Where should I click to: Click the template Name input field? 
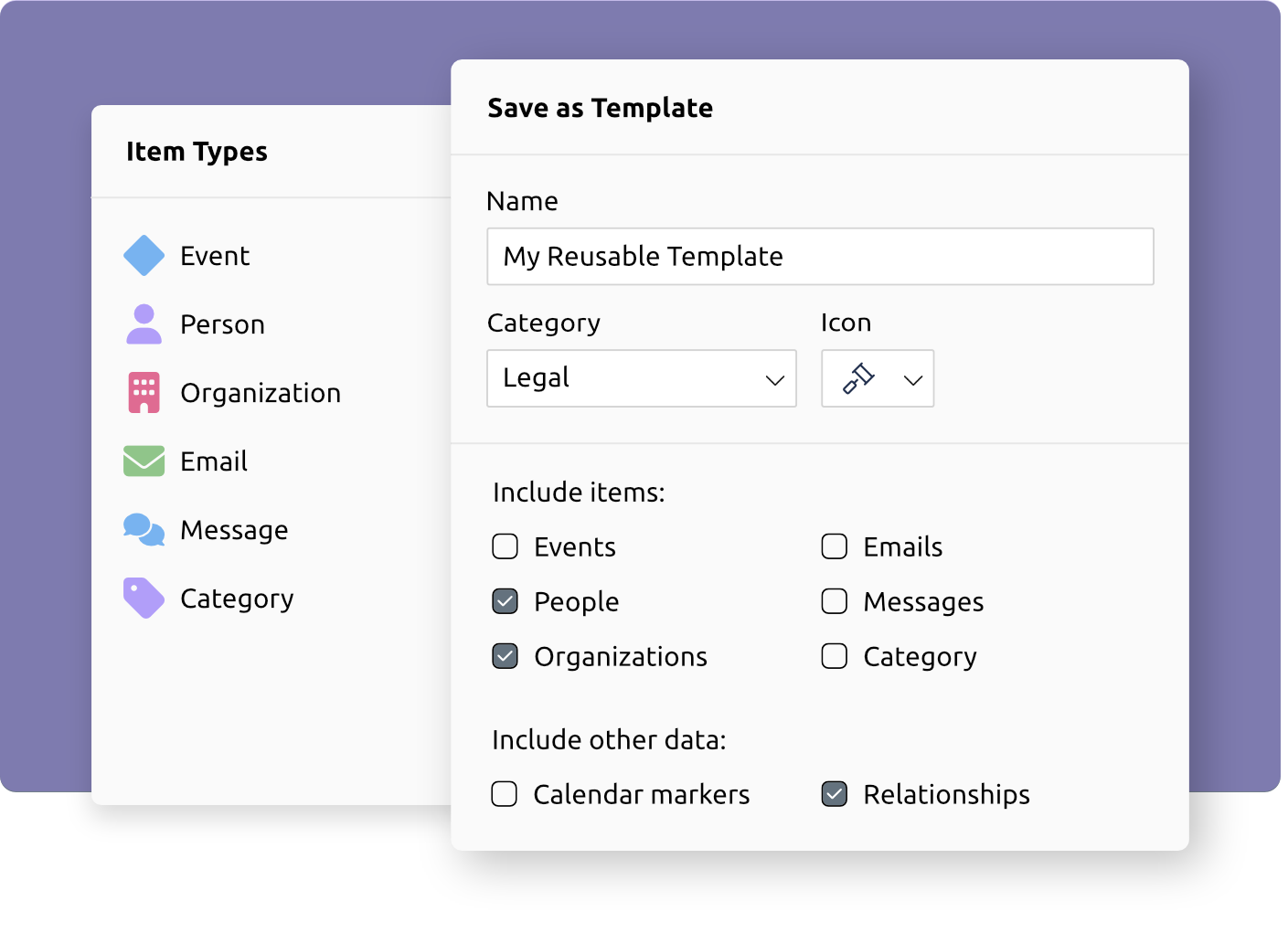pos(820,257)
